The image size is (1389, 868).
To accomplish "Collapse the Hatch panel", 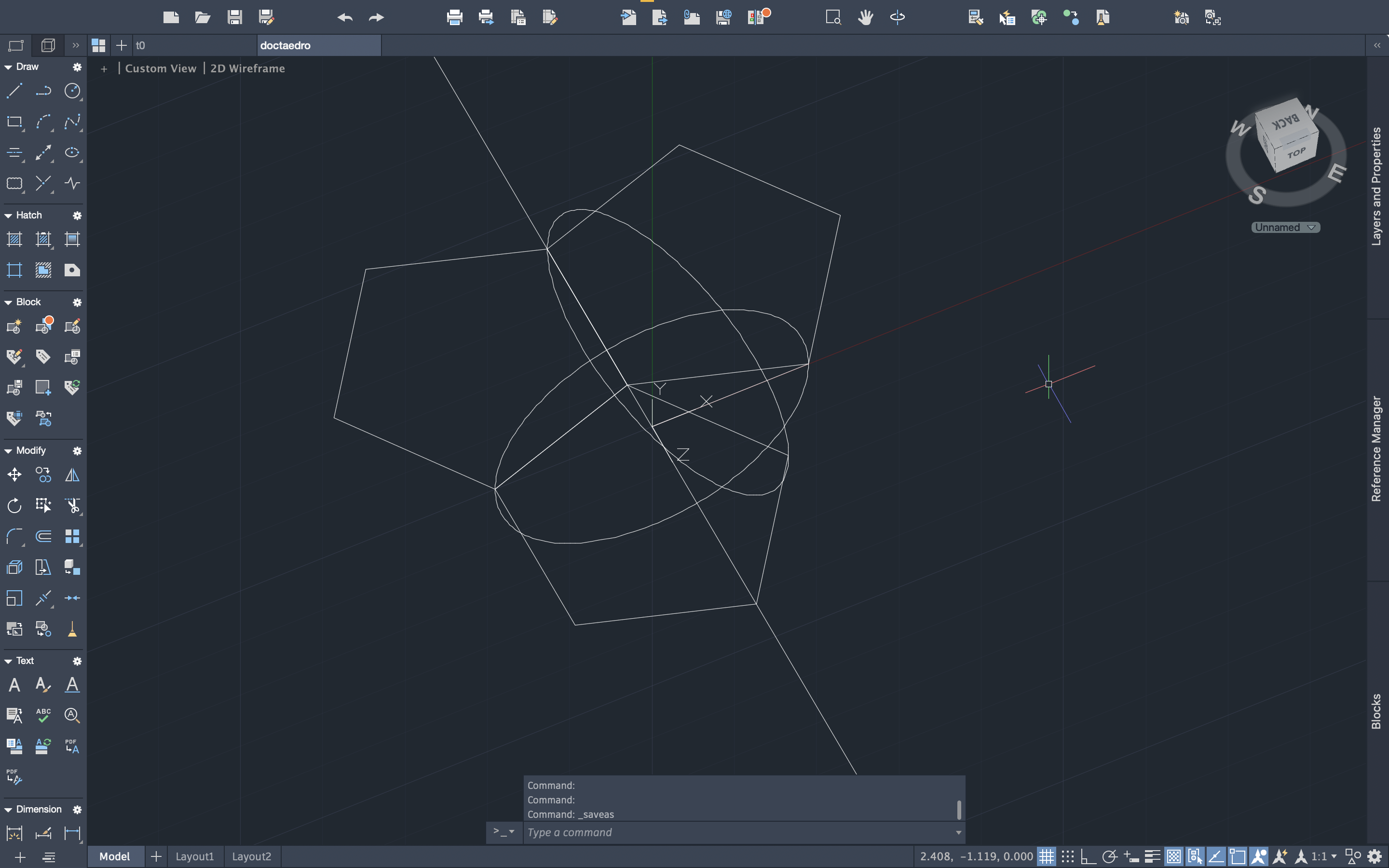I will (x=8, y=215).
